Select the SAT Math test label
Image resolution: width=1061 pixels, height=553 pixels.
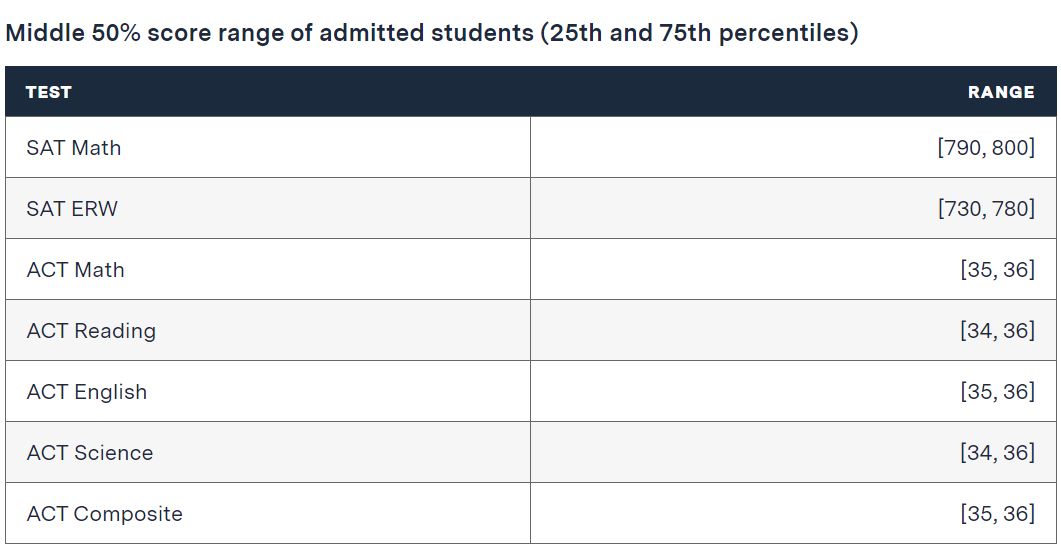click(x=74, y=148)
